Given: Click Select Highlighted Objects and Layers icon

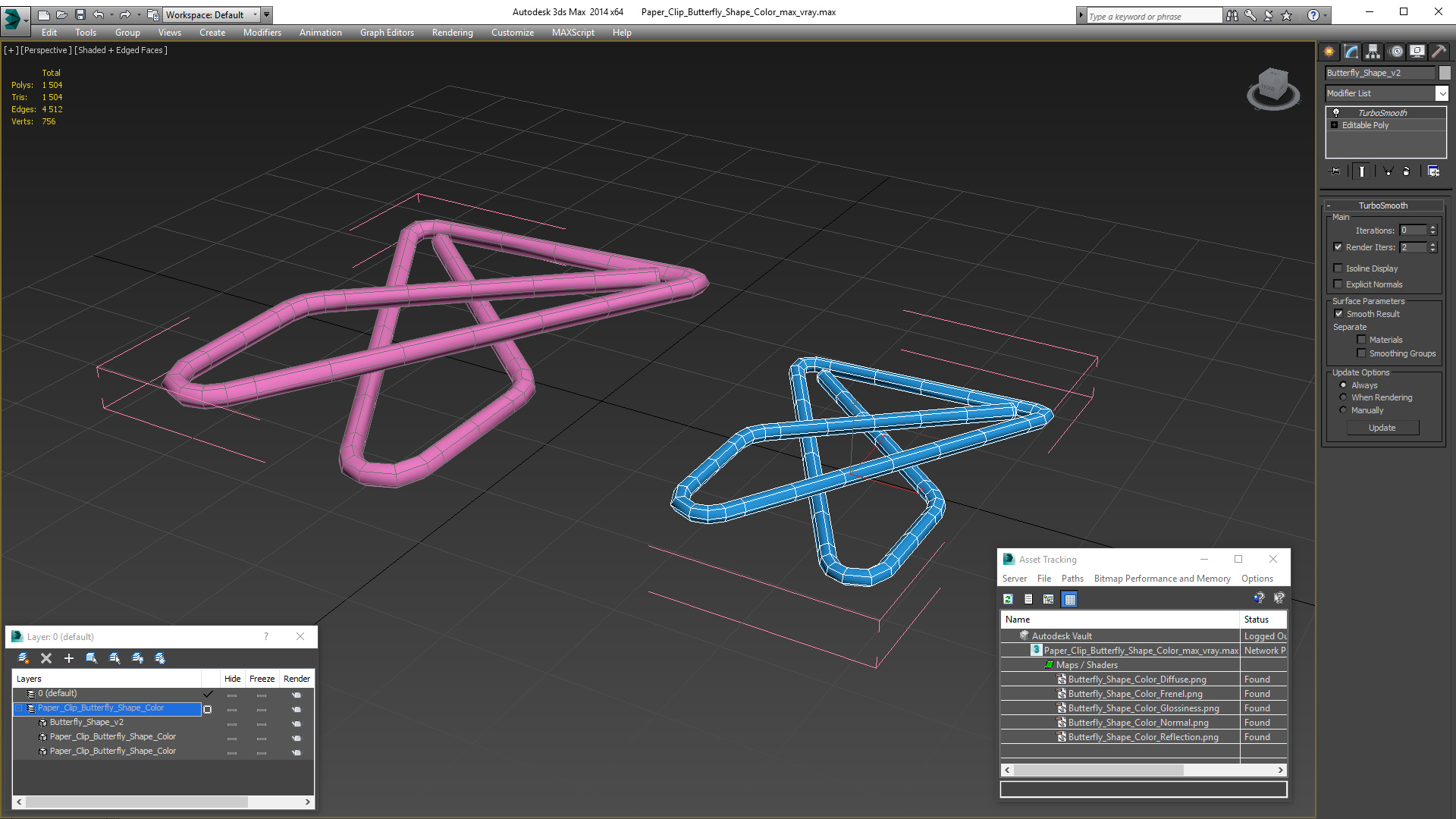Looking at the screenshot, I should point(92,658).
